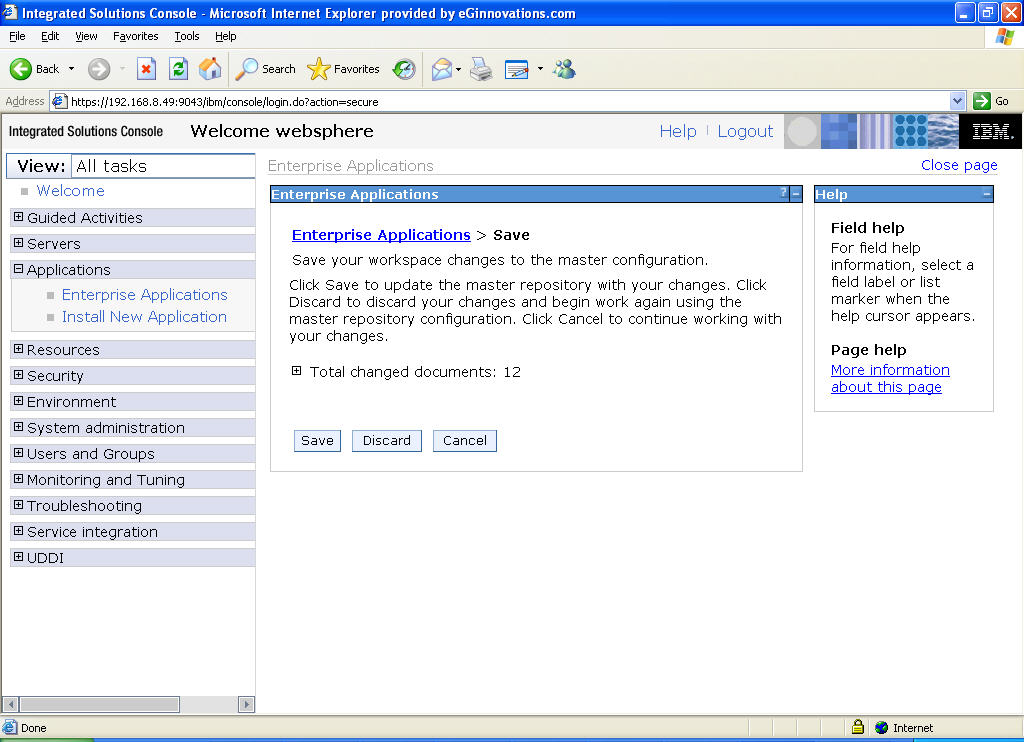Open the Messenger people icon
This screenshot has width=1024, height=742.
564,69
